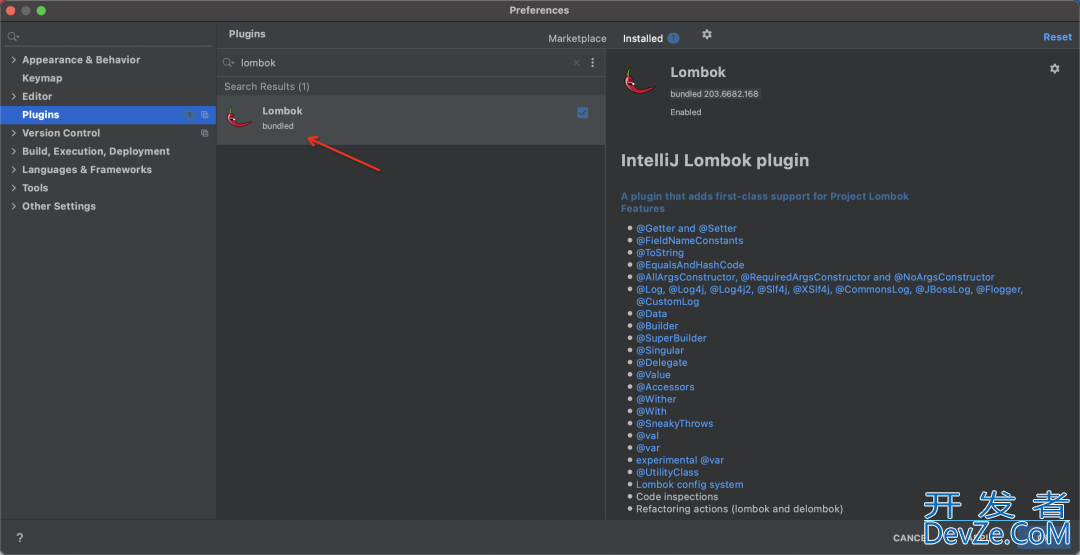Open the @Value link
The height and width of the screenshot is (555, 1080).
coord(653,375)
